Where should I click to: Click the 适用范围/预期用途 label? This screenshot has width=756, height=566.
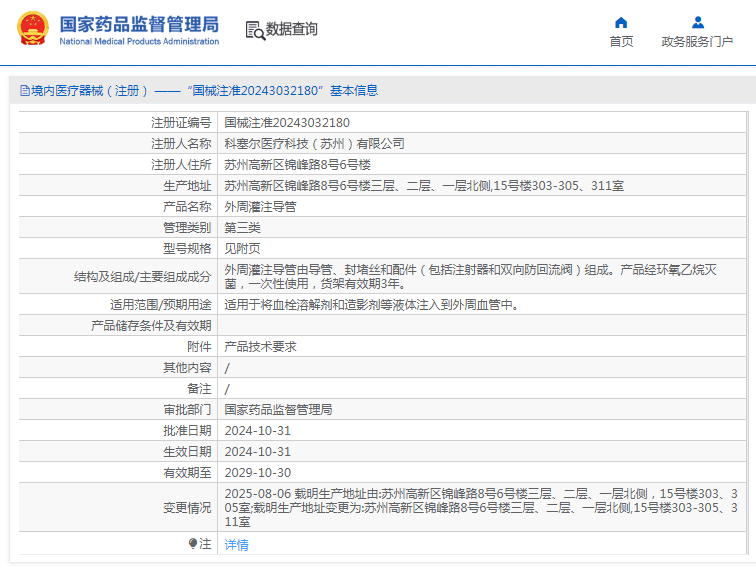click(161, 305)
